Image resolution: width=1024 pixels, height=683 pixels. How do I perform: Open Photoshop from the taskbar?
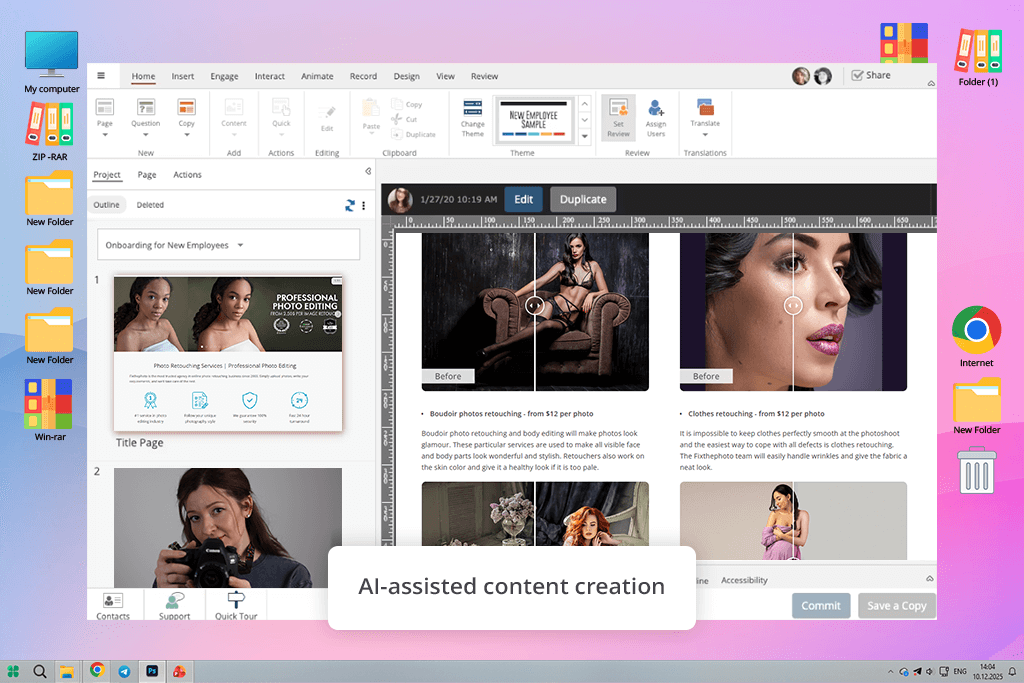point(152,671)
